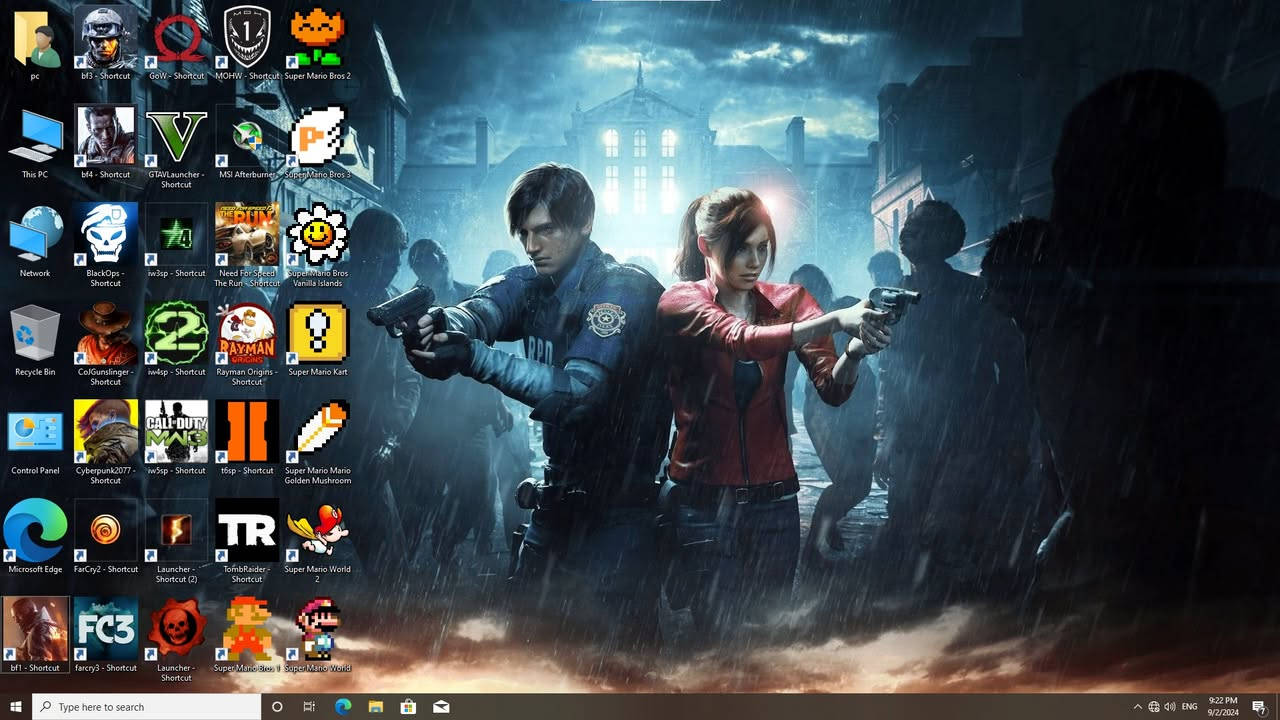
Task: Select the iw4sp - Shortcut icon
Action: pyautogui.click(x=177, y=333)
